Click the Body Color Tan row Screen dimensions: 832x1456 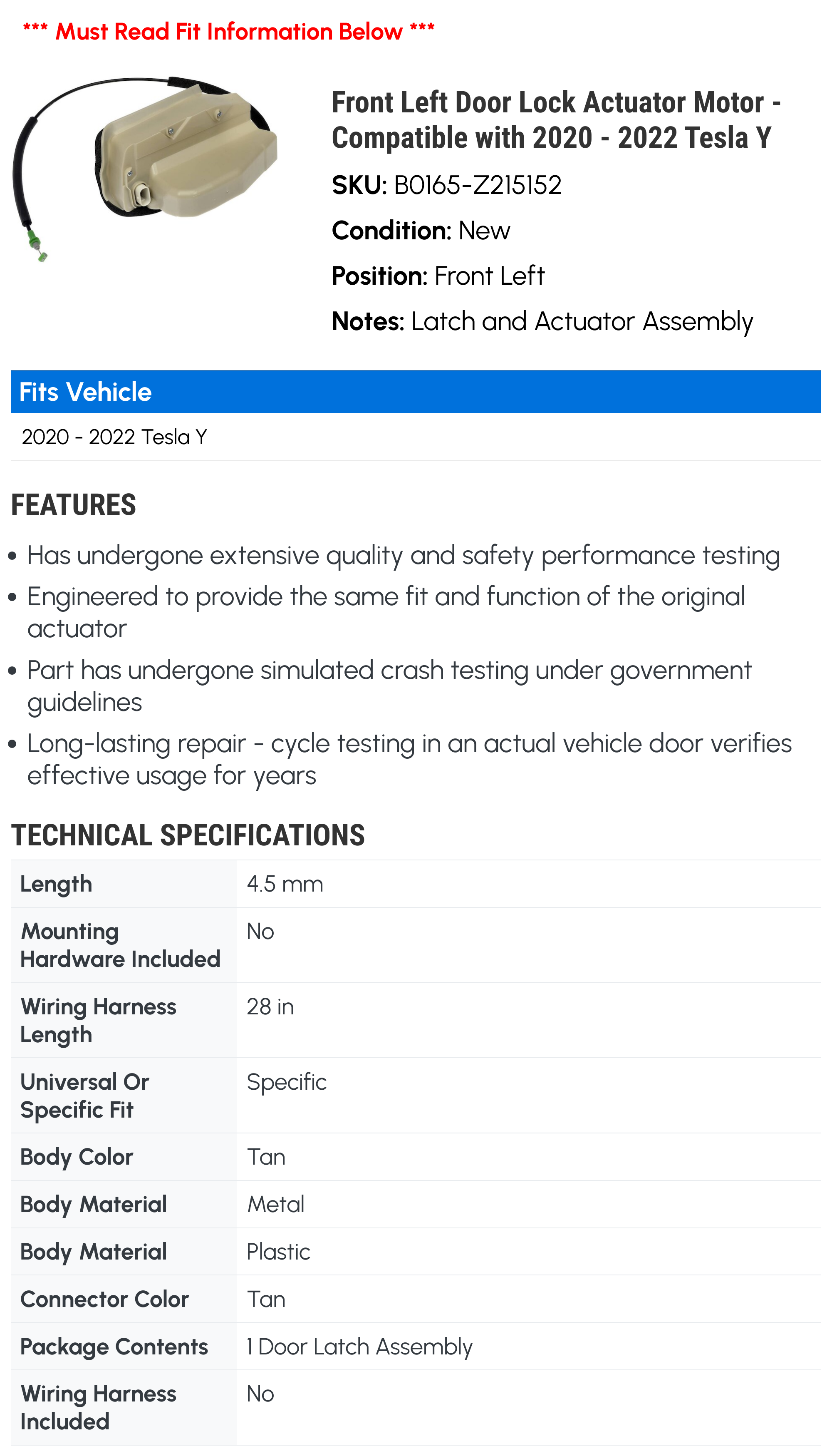tap(416, 1157)
